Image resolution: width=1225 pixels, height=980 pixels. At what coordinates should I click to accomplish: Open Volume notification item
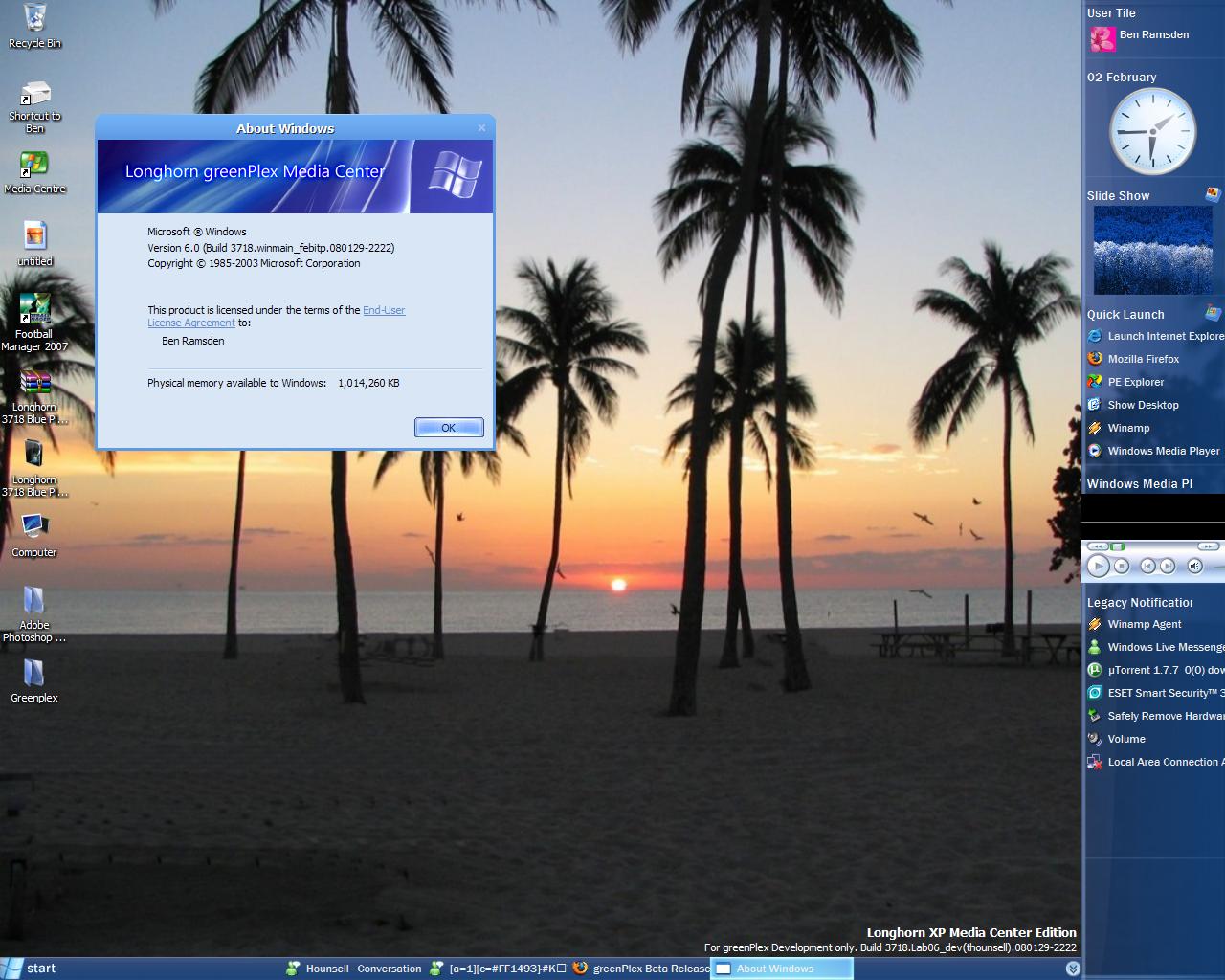pyautogui.click(x=1117, y=739)
